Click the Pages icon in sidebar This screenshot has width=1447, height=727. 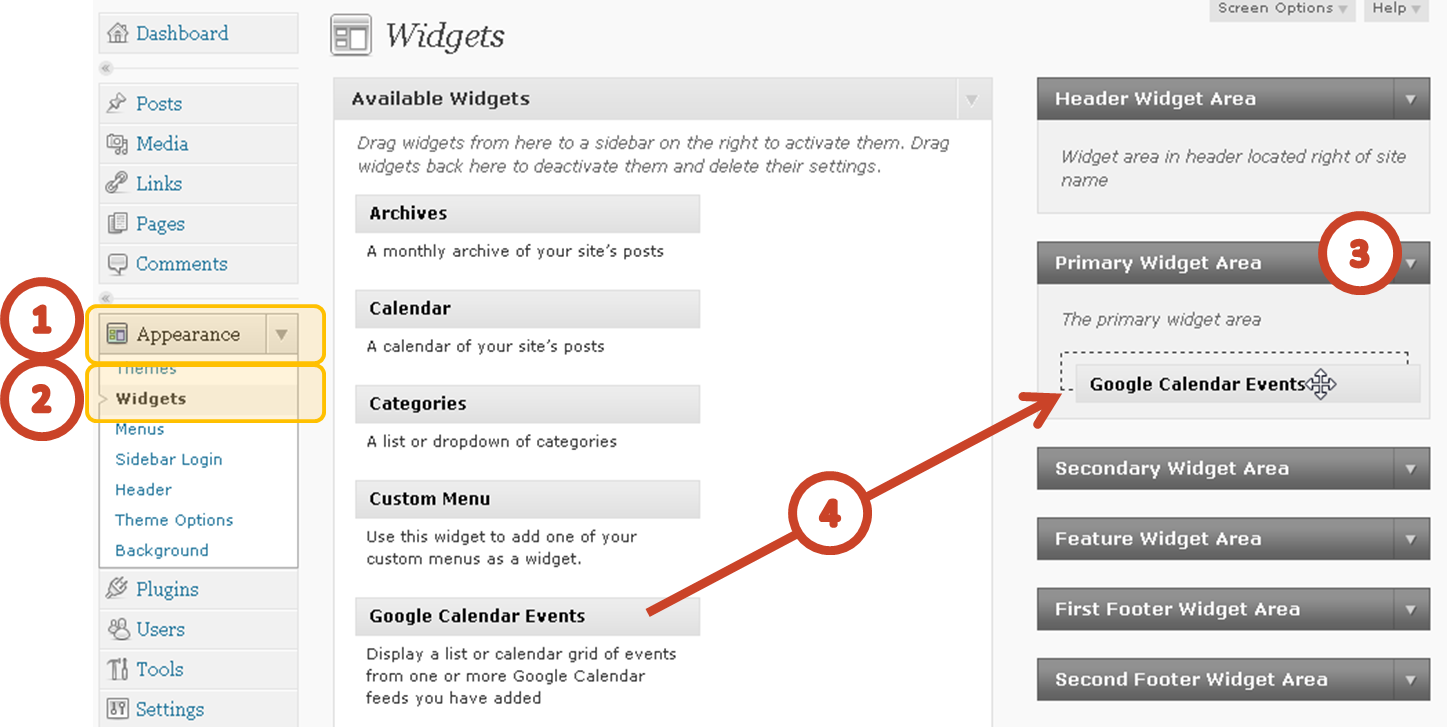tap(118, 224)
